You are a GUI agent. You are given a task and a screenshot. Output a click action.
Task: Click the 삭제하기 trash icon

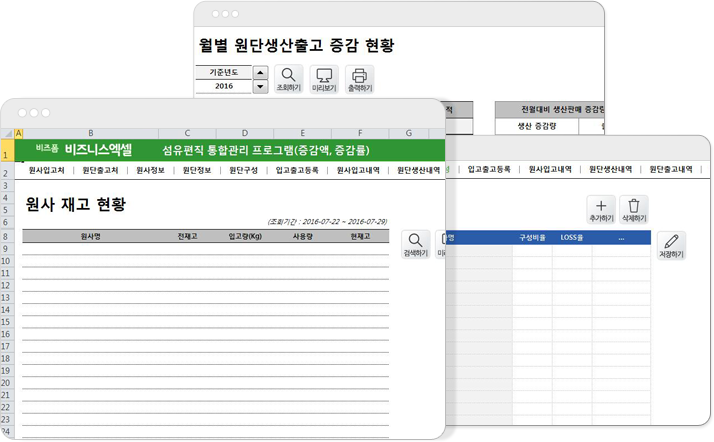pyautogui.click(x=633, y=208)
